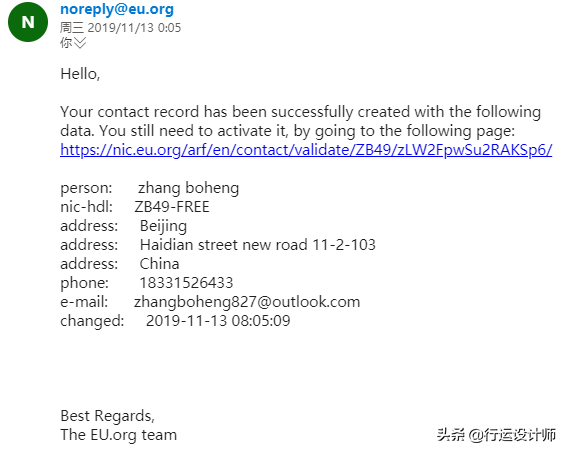Click the address line China

click(x=159, y=264)
